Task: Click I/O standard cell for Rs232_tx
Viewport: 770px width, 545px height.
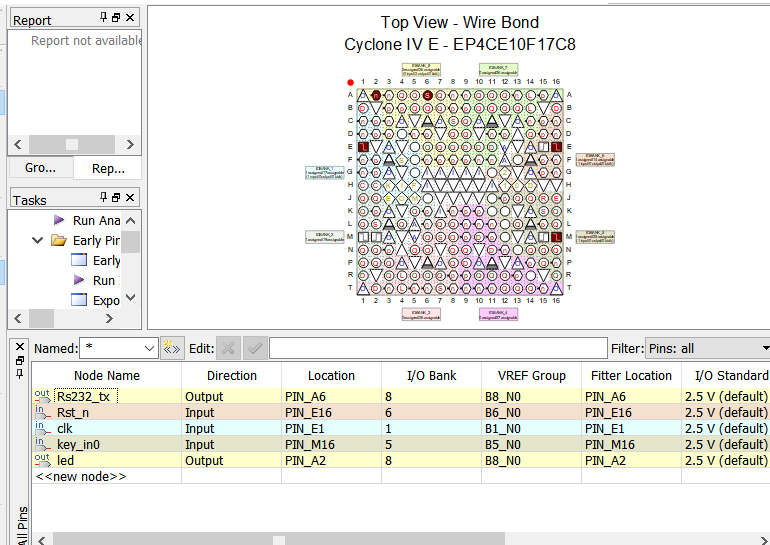Action: tap(726, 396)
